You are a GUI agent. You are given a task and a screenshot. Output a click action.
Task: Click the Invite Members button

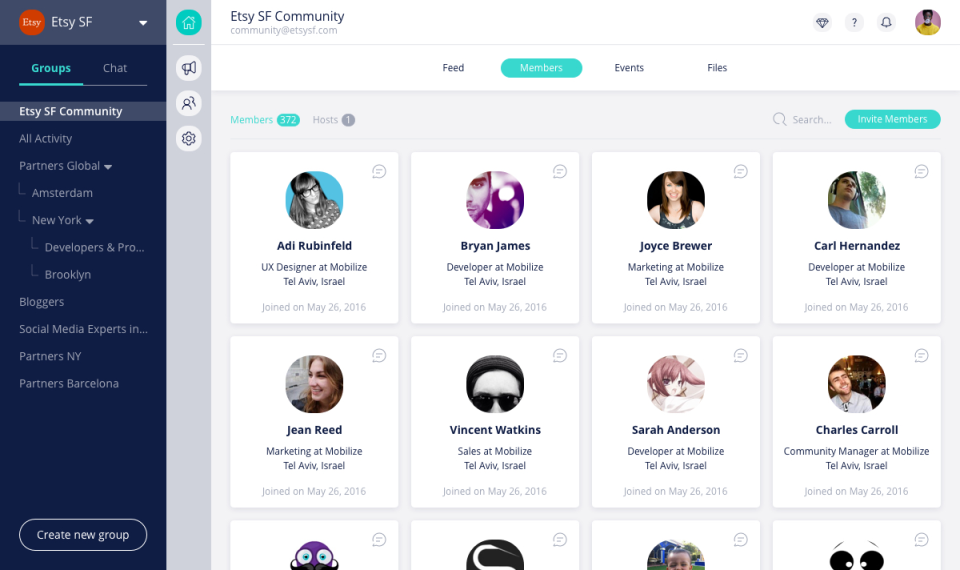click(892, 119)
